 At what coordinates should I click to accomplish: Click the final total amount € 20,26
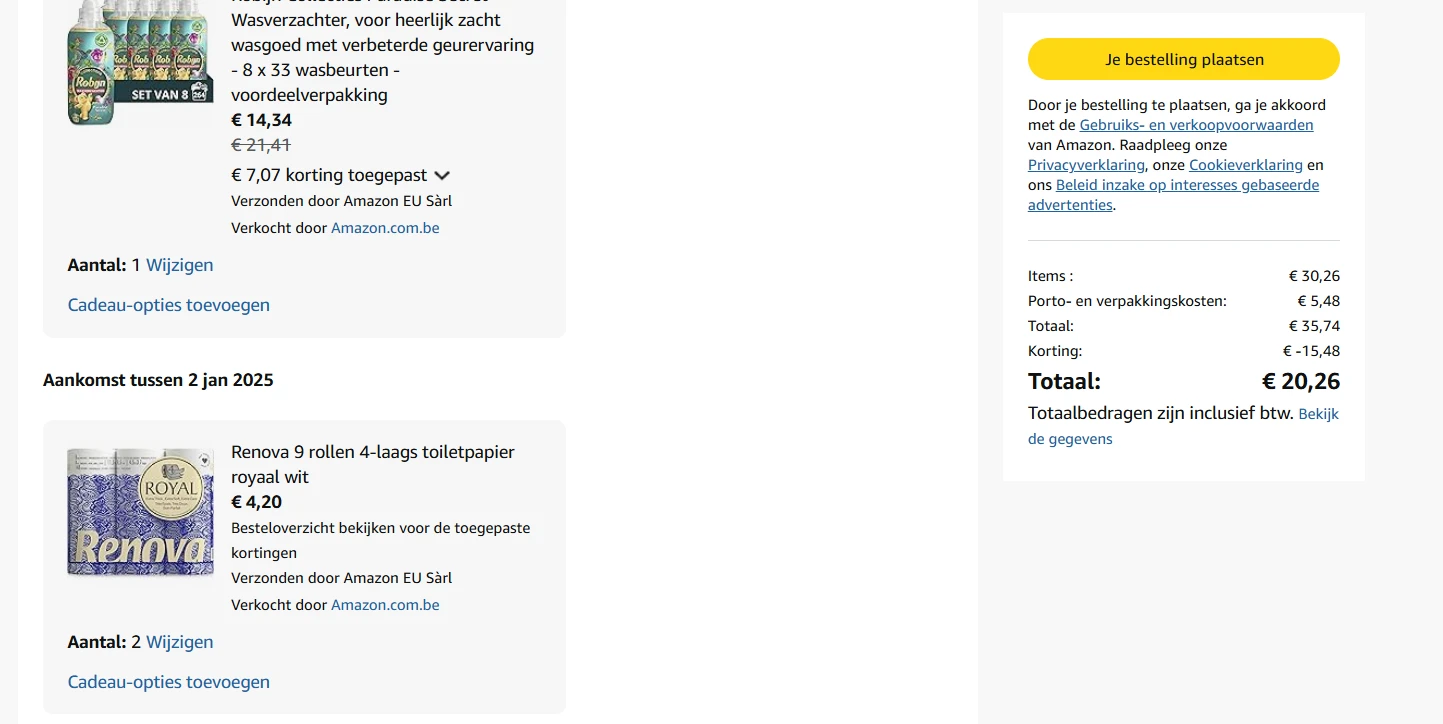click(1301, 381)
